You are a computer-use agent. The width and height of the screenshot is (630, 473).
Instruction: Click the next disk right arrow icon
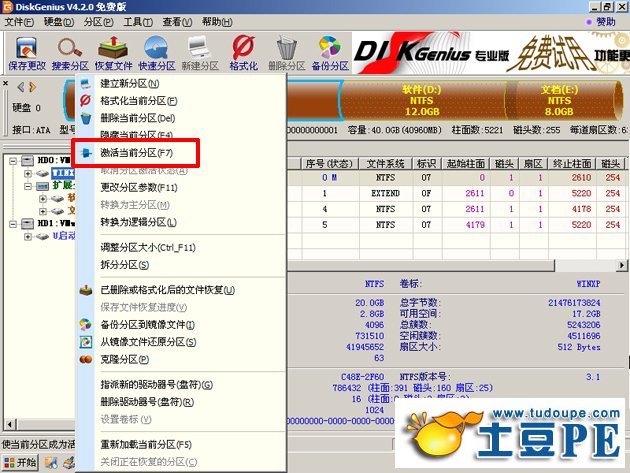point(33,86)
